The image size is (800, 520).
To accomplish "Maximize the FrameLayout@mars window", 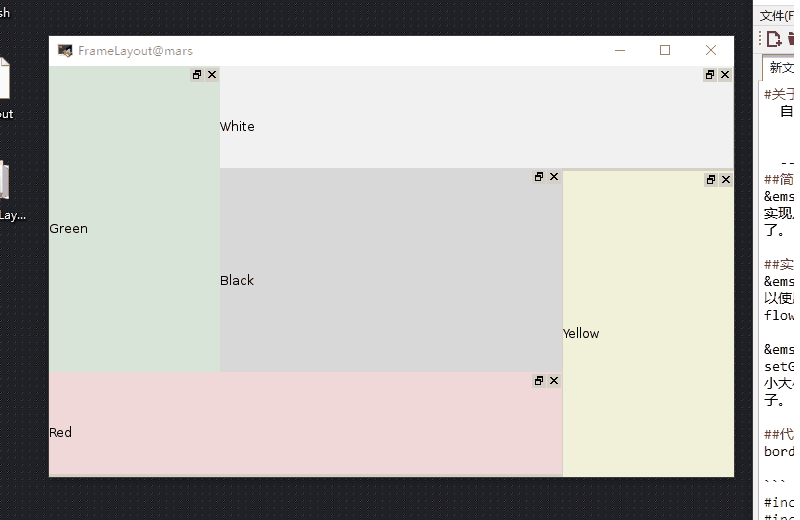I will [x=665, y=51].
